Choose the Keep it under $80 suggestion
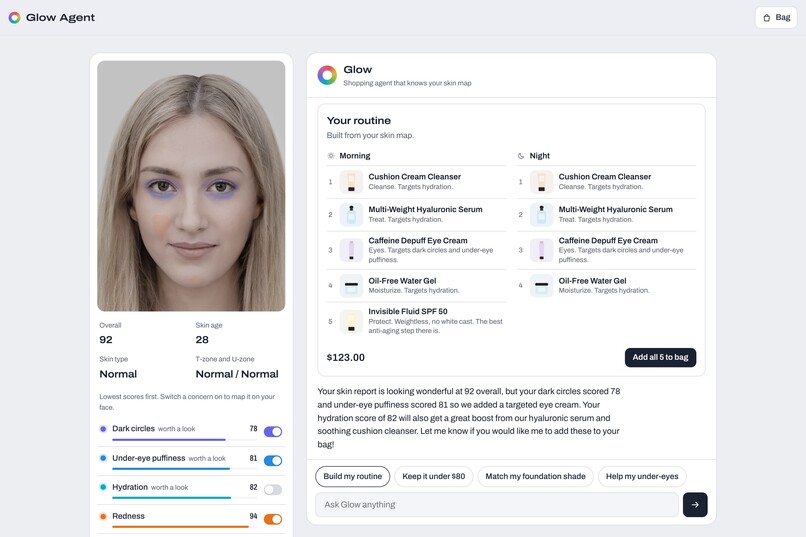Screen dimensions: 806x537 point(433,476)
